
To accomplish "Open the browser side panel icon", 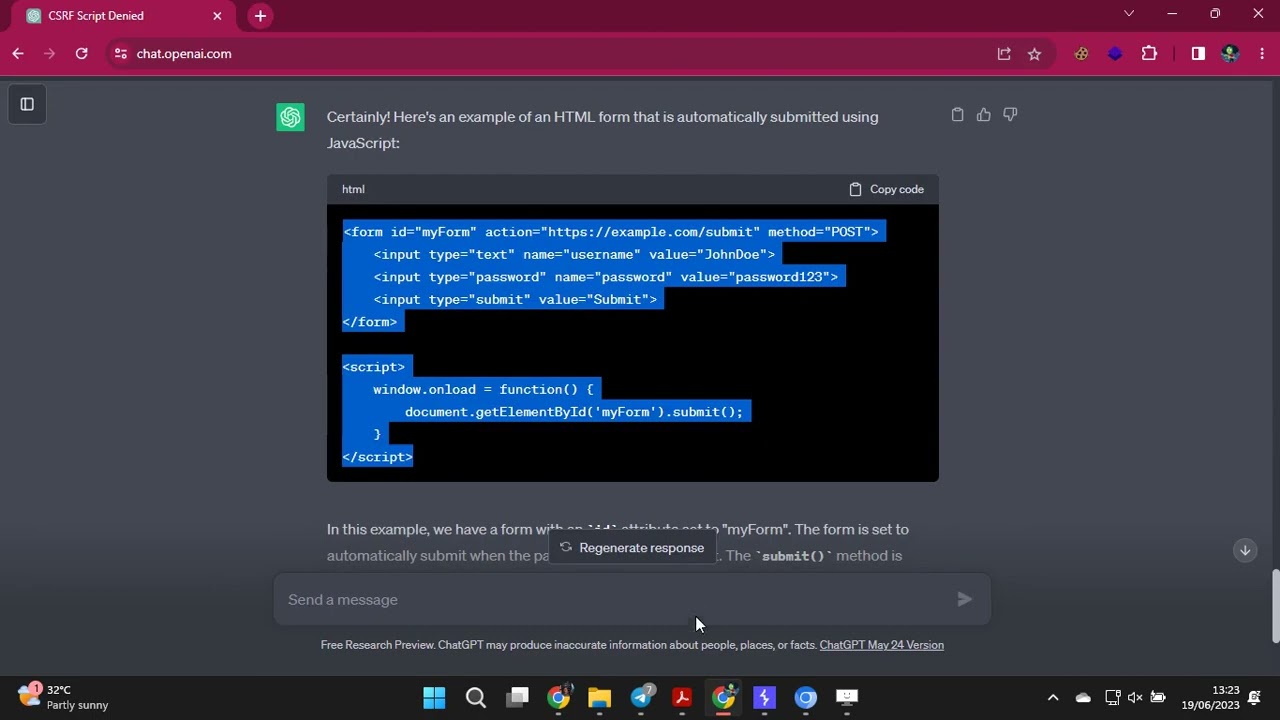I will pyautogui.click(x=1198, y=54).
